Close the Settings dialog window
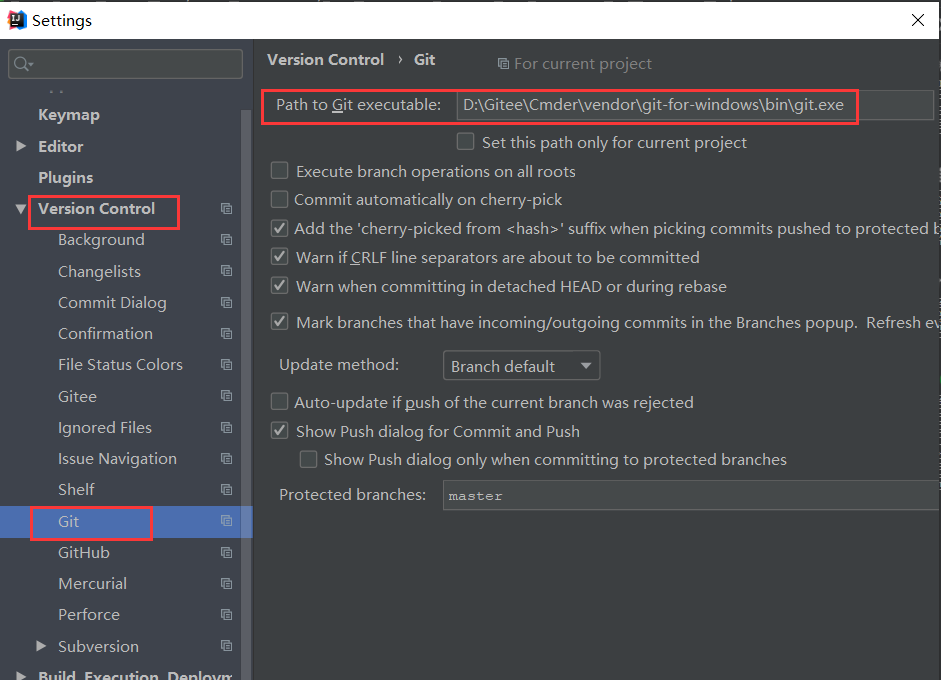 pos(917,20)
